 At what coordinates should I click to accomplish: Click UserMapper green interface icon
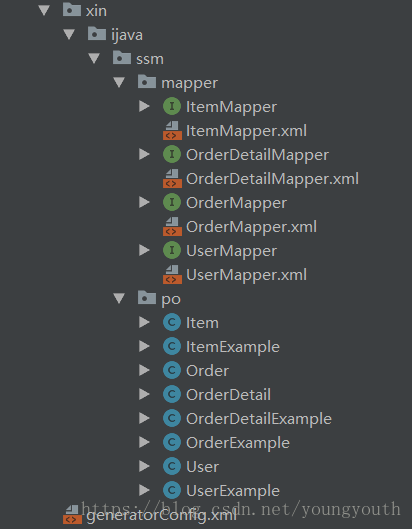click(172, 250)
